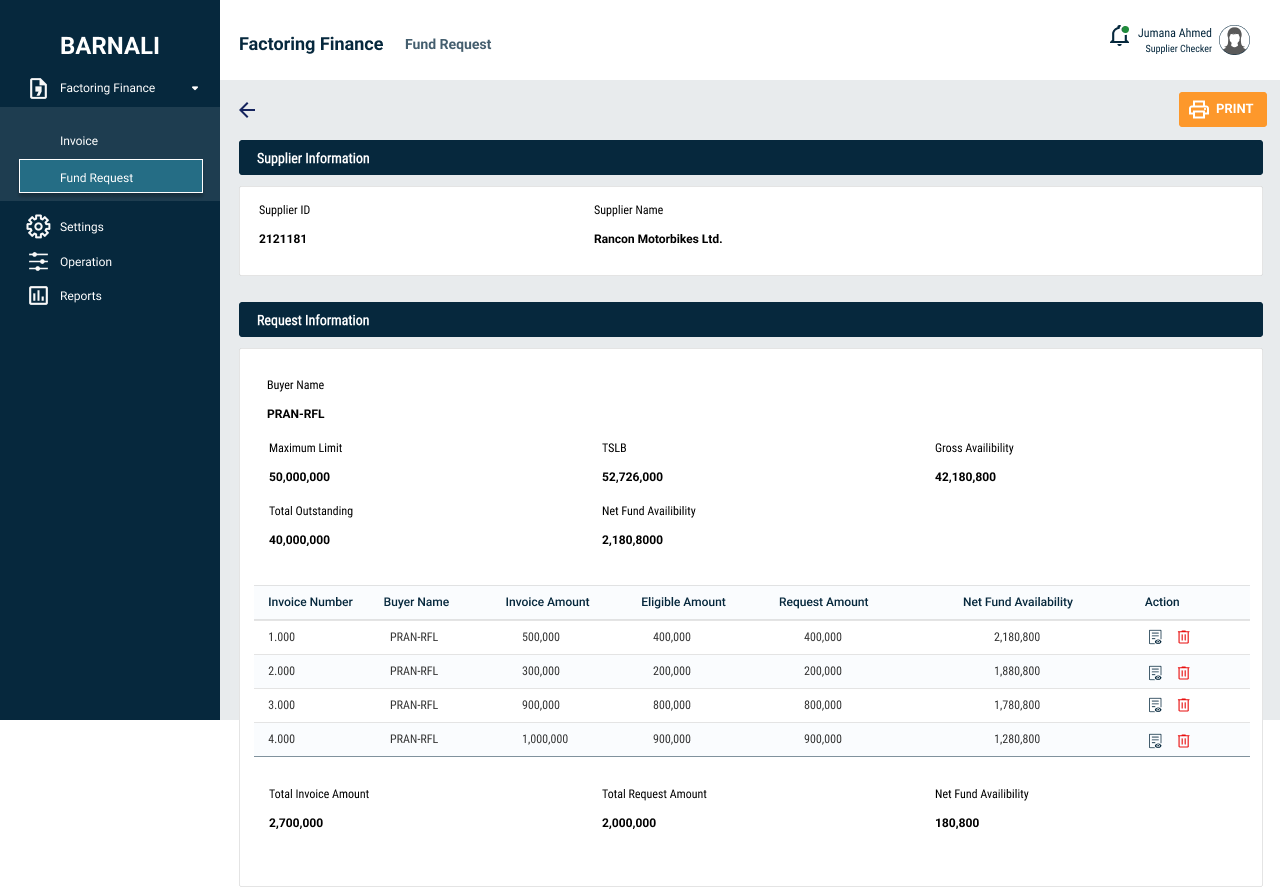Click the BARNALI logo text
Screen dimensions: 1280x887
coord(110,46)
